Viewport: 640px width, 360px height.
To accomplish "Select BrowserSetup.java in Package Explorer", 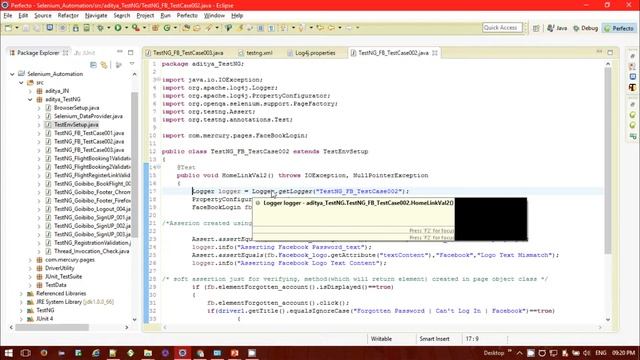I will pyautogui.click(x=76, y=108).
